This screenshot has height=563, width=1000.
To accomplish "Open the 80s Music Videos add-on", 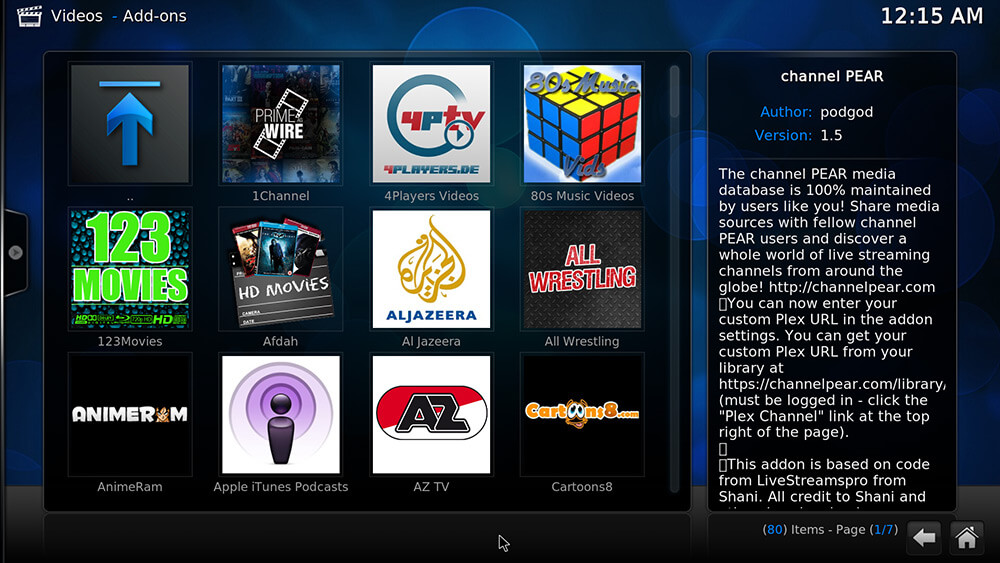I will tap(583, 123).
